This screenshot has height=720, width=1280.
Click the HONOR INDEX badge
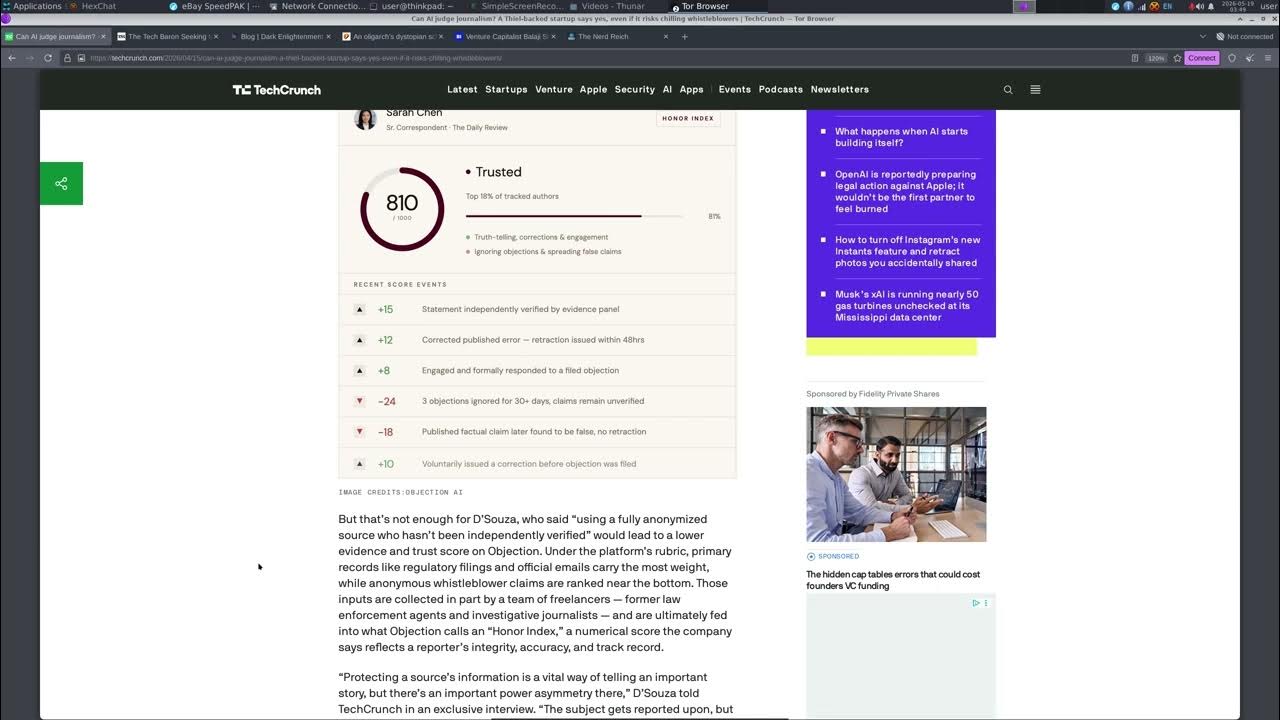(x=688, y=118)
